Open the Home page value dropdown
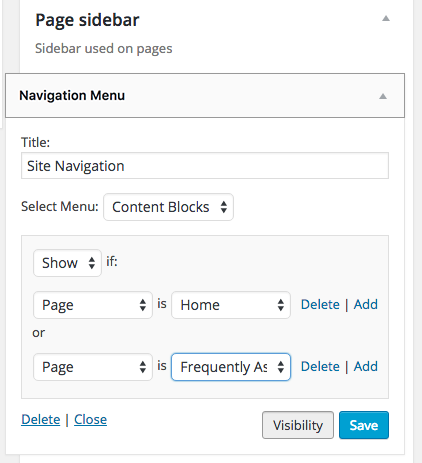 pos(231,305)
